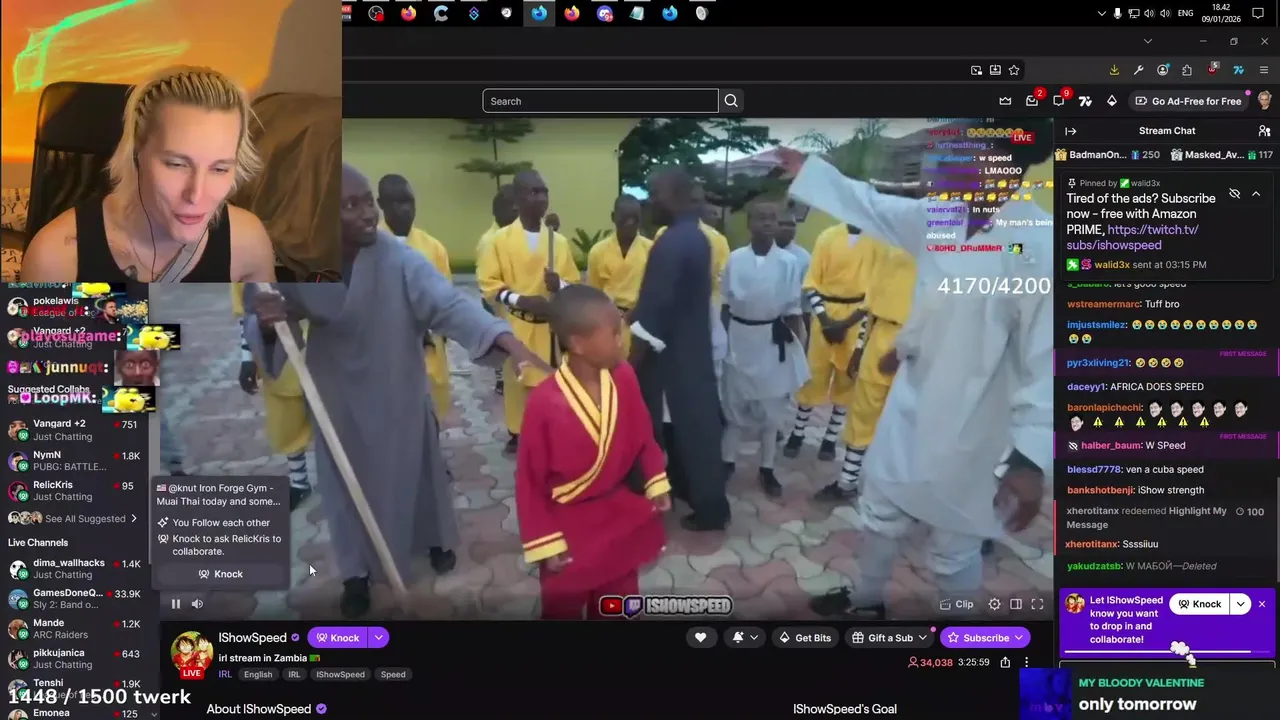The image size is (1280, 720).
Task: Open player settings gear
Action: coord(994,604)
